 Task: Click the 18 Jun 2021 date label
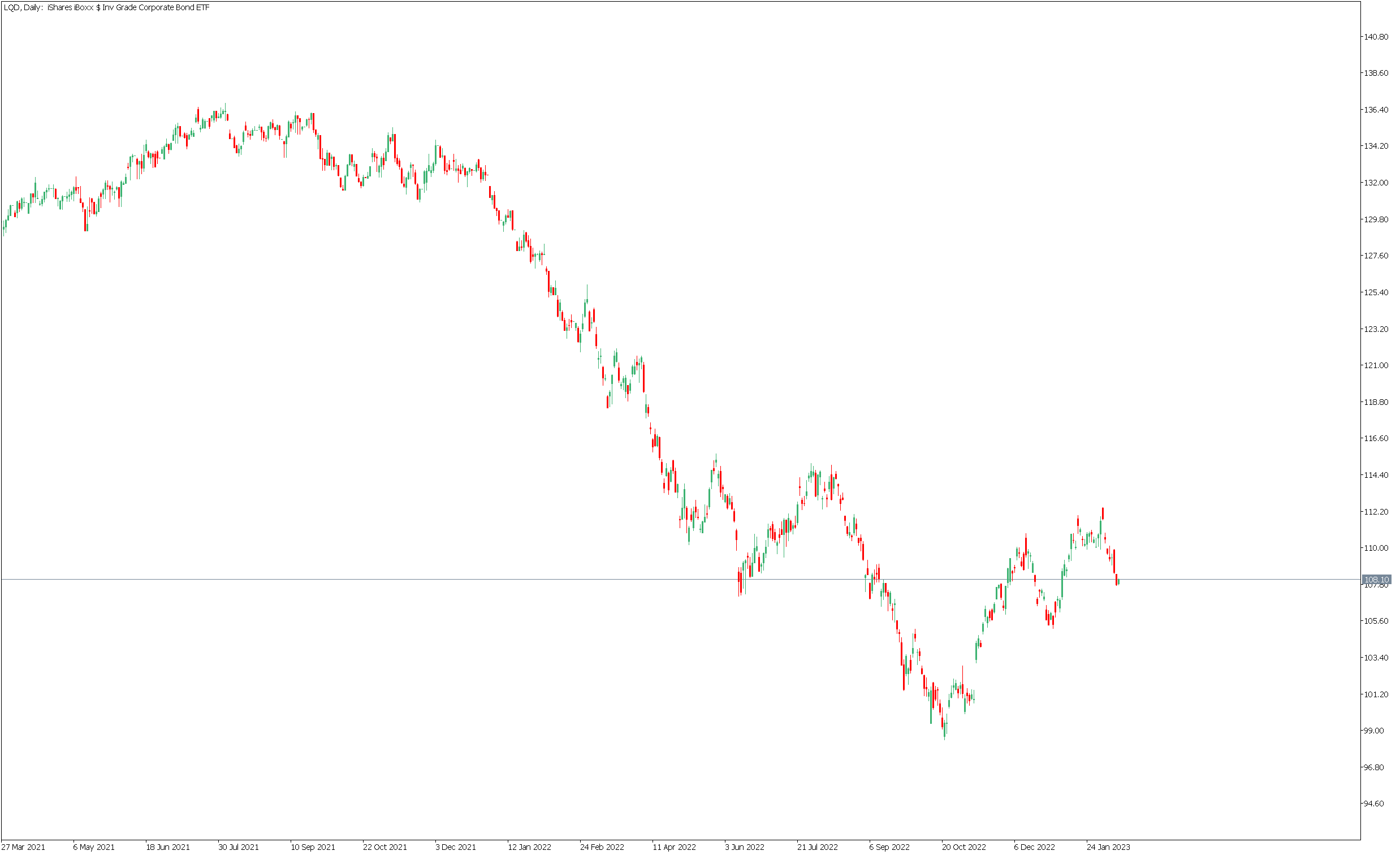point(168,847)
